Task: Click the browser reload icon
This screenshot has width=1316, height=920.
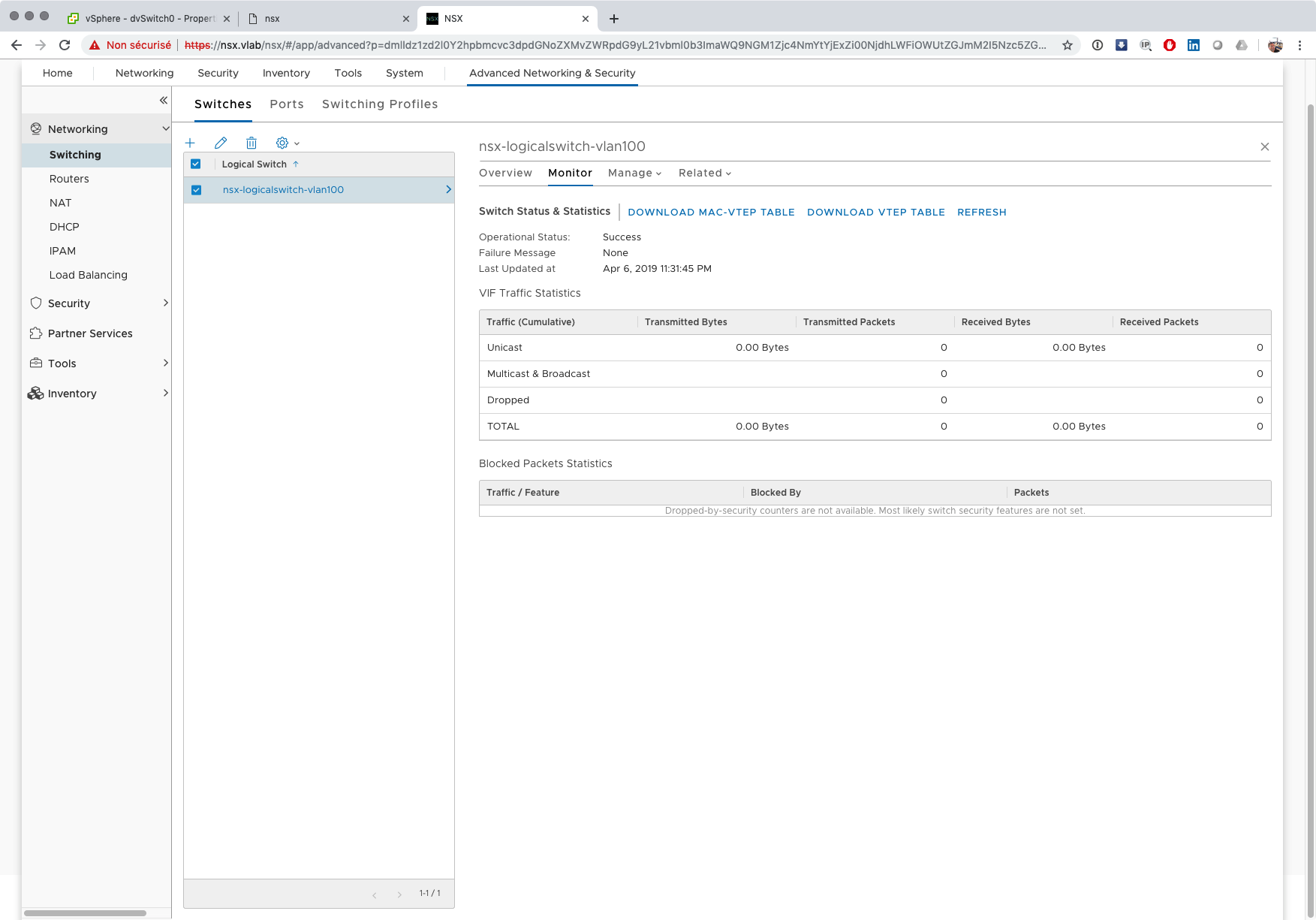Action: click(x=65, y=45)
